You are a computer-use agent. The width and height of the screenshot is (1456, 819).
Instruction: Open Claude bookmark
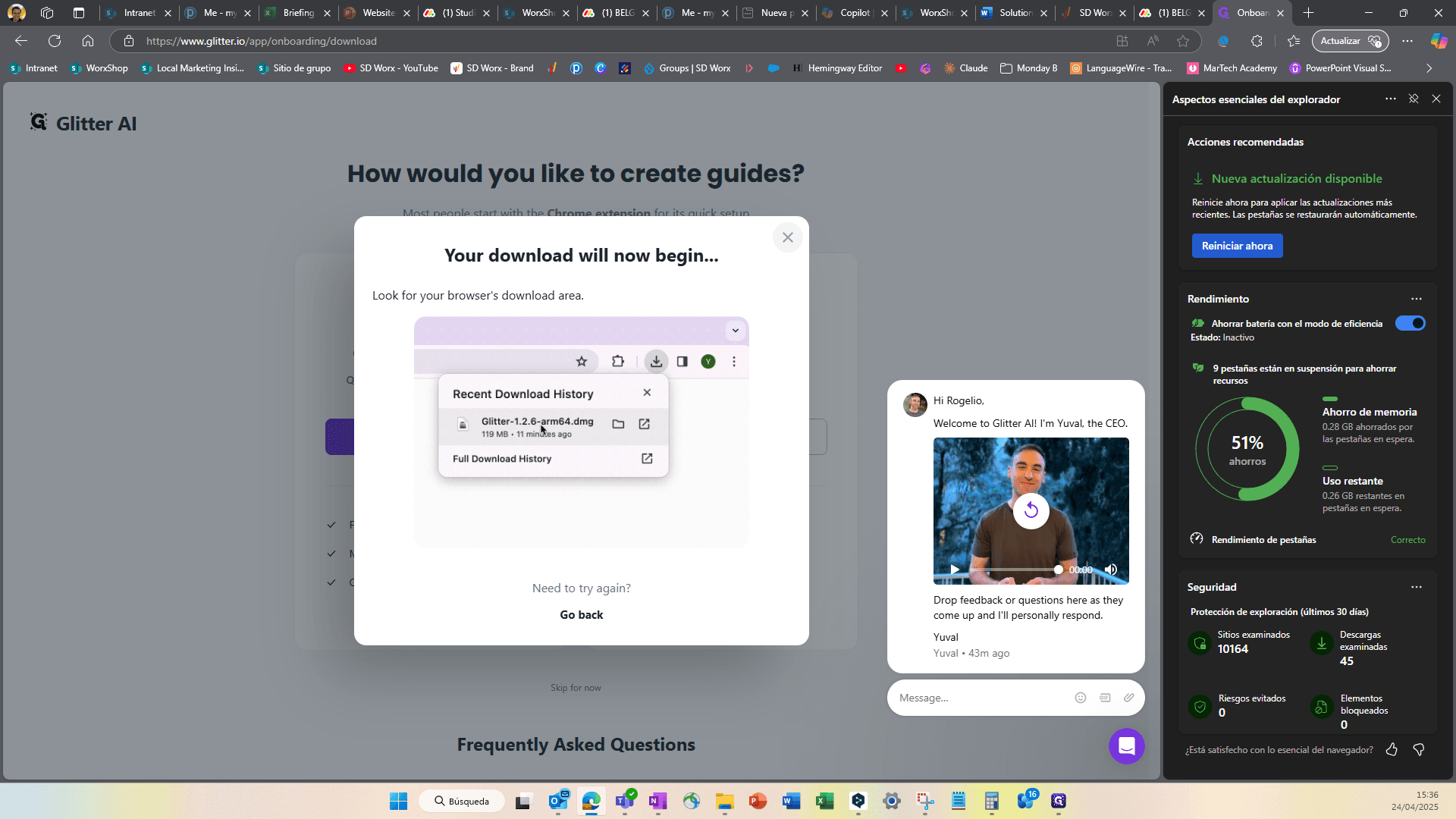tap(965, 68)
